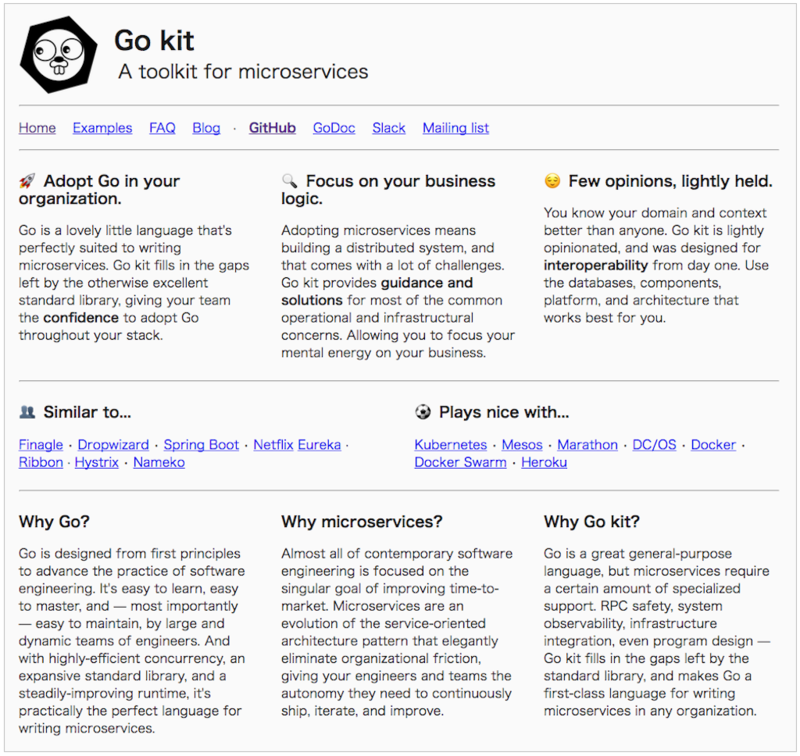Visit the Heroku link
The image size is (800, 756).
point(544,462)
